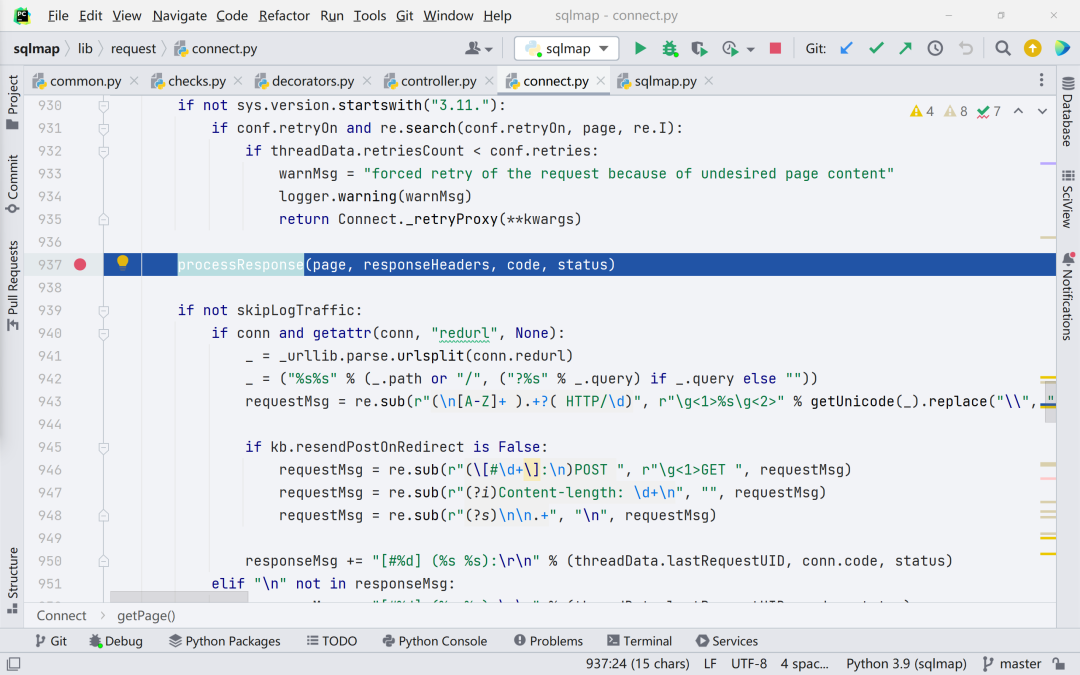Commit changes with green checkmark icon
This screenshot has height=675, width=1080.
pyautogui.click(x=876, y=48)
